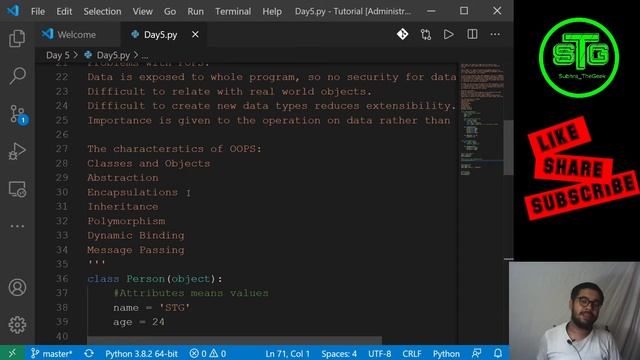Open the Terminal menu
The height and width of the screenshot is (360, 640).
coord(233,11)
